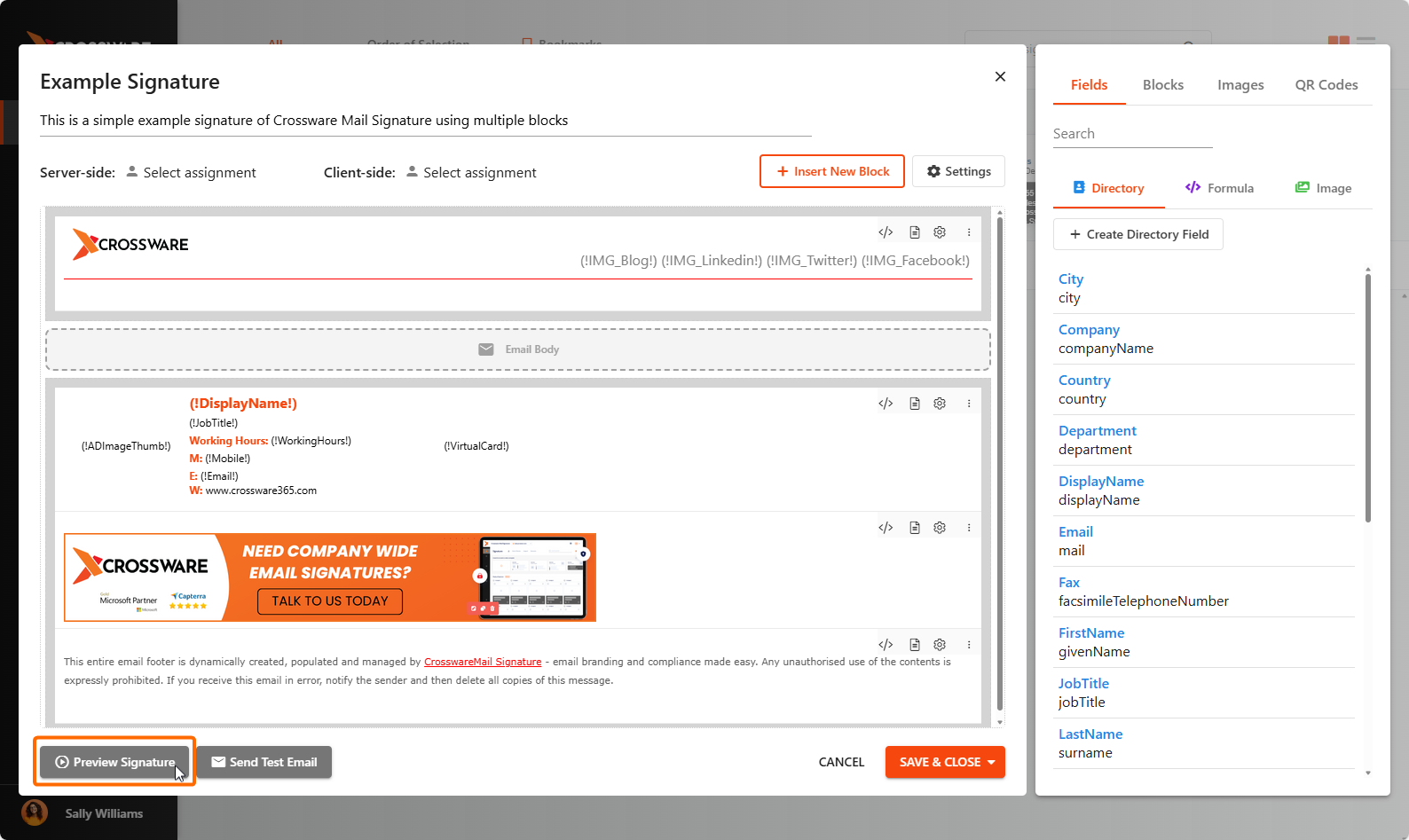Open code editor for the header block
Screen dimensions: 1409x840
point(886,232)
